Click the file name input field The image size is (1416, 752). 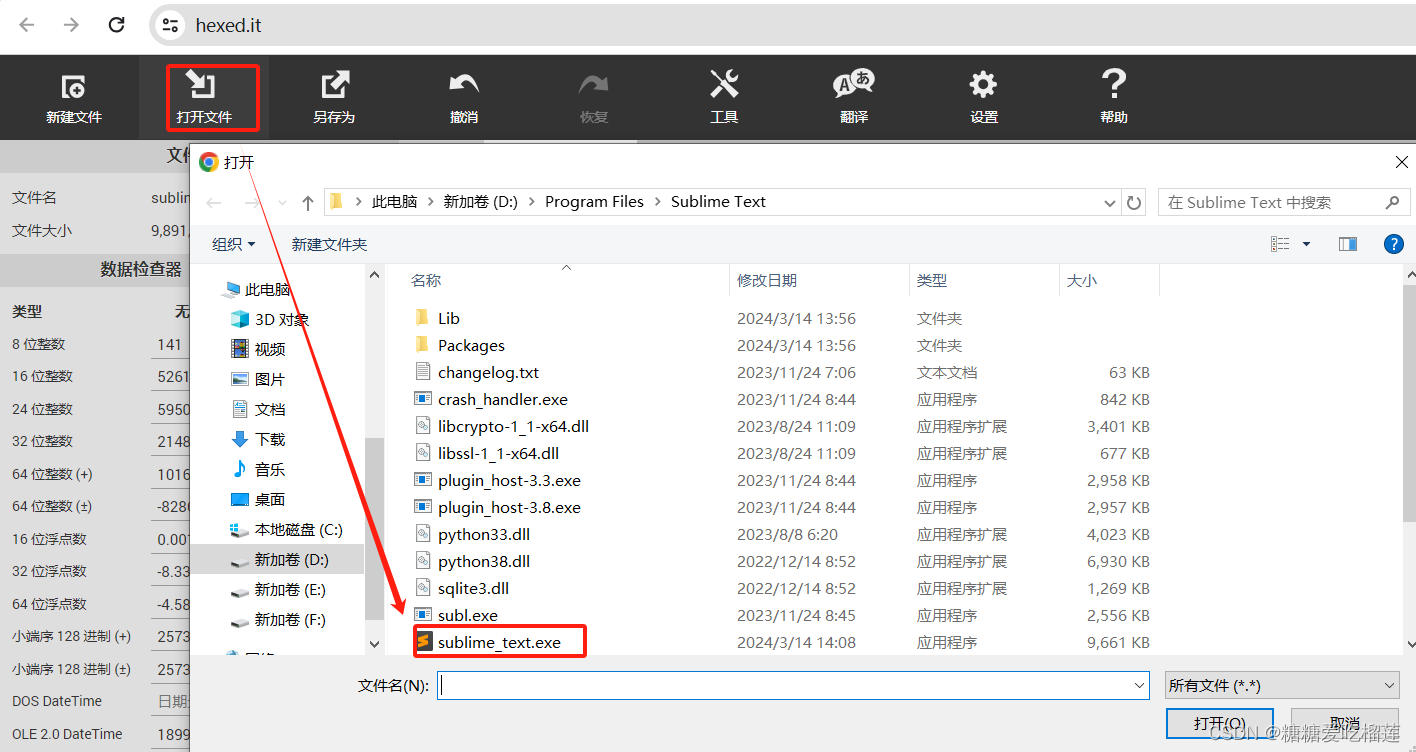pos(784,686)
